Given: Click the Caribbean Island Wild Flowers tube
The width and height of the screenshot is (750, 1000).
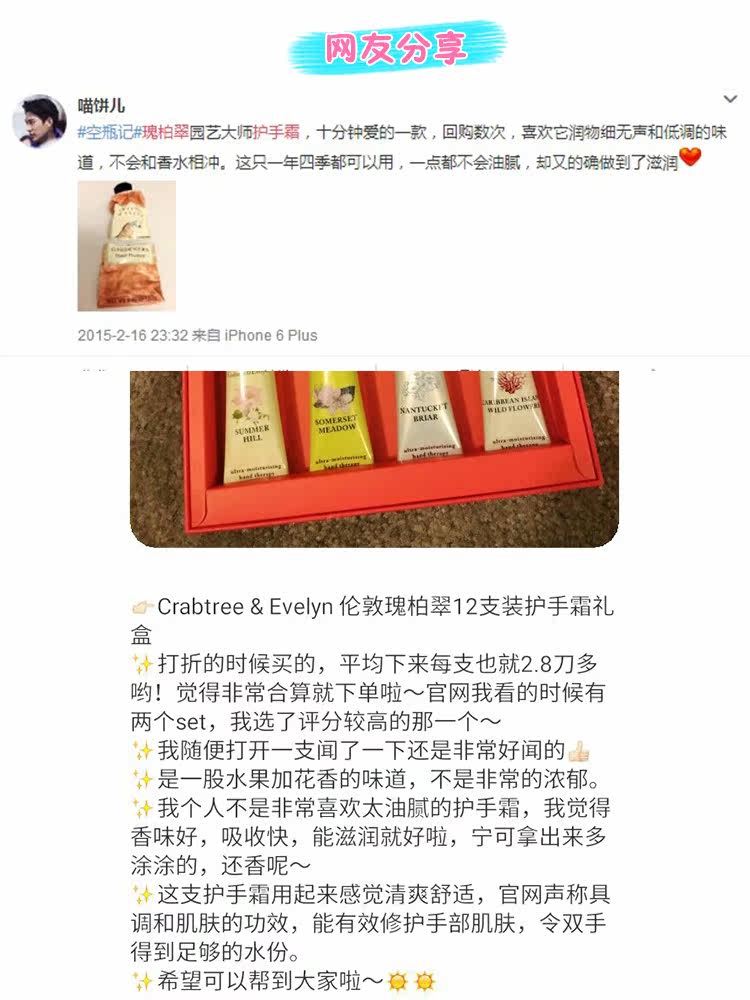Looking at the screenshot, I should 514,409.
